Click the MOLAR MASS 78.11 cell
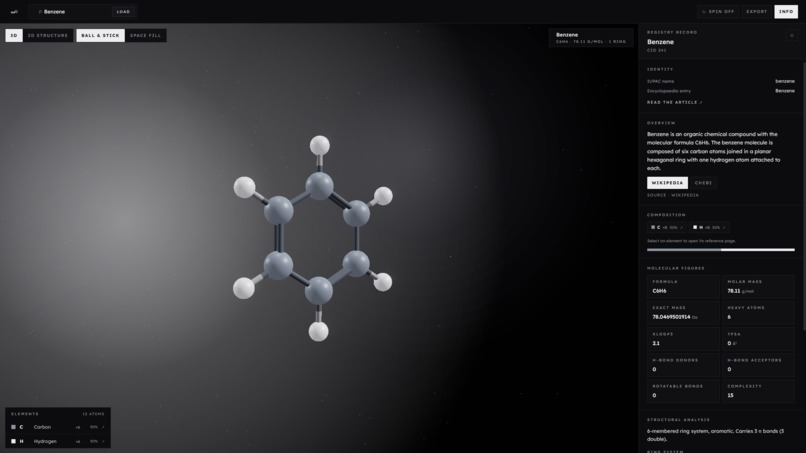Image resolution: width=806 pixels, height=453 pixels. (758, 286)
